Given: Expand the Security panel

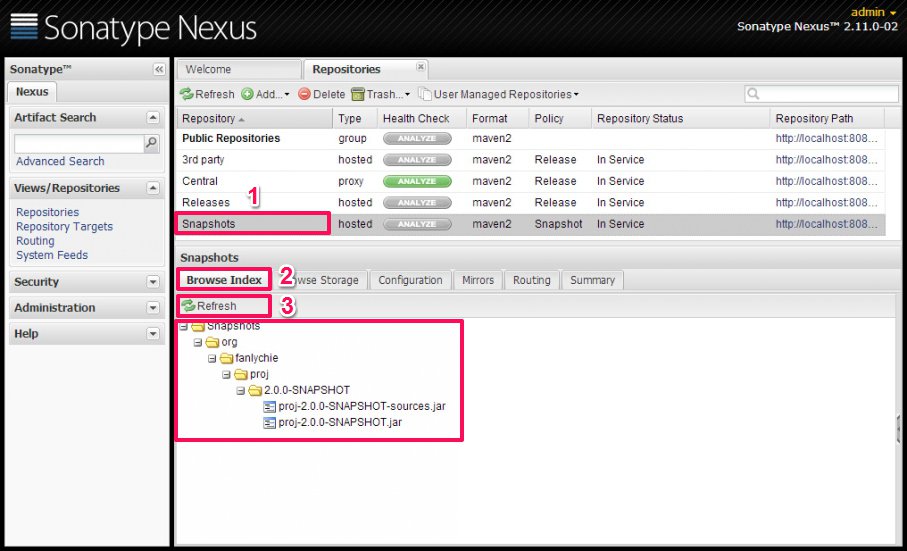Looking at the screenshot, I should click(x=153, y=282).
